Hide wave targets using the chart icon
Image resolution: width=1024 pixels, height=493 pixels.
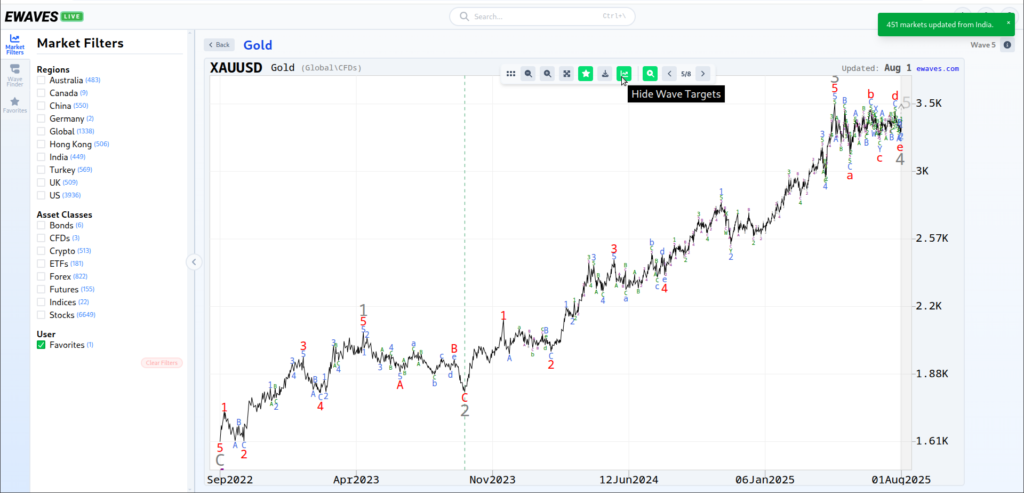pos(624,73)
